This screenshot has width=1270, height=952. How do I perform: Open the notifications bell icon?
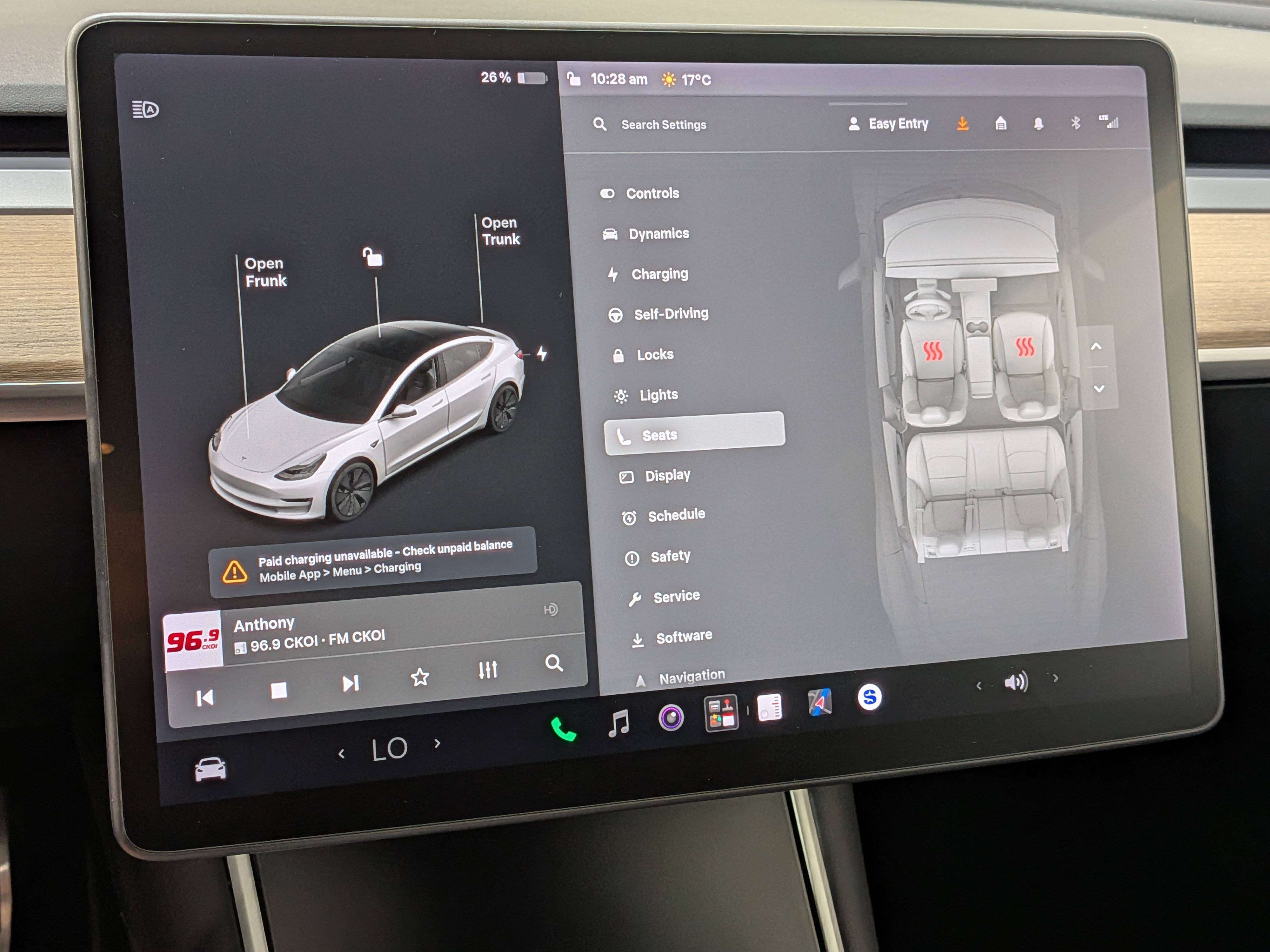coord(1039,123)
